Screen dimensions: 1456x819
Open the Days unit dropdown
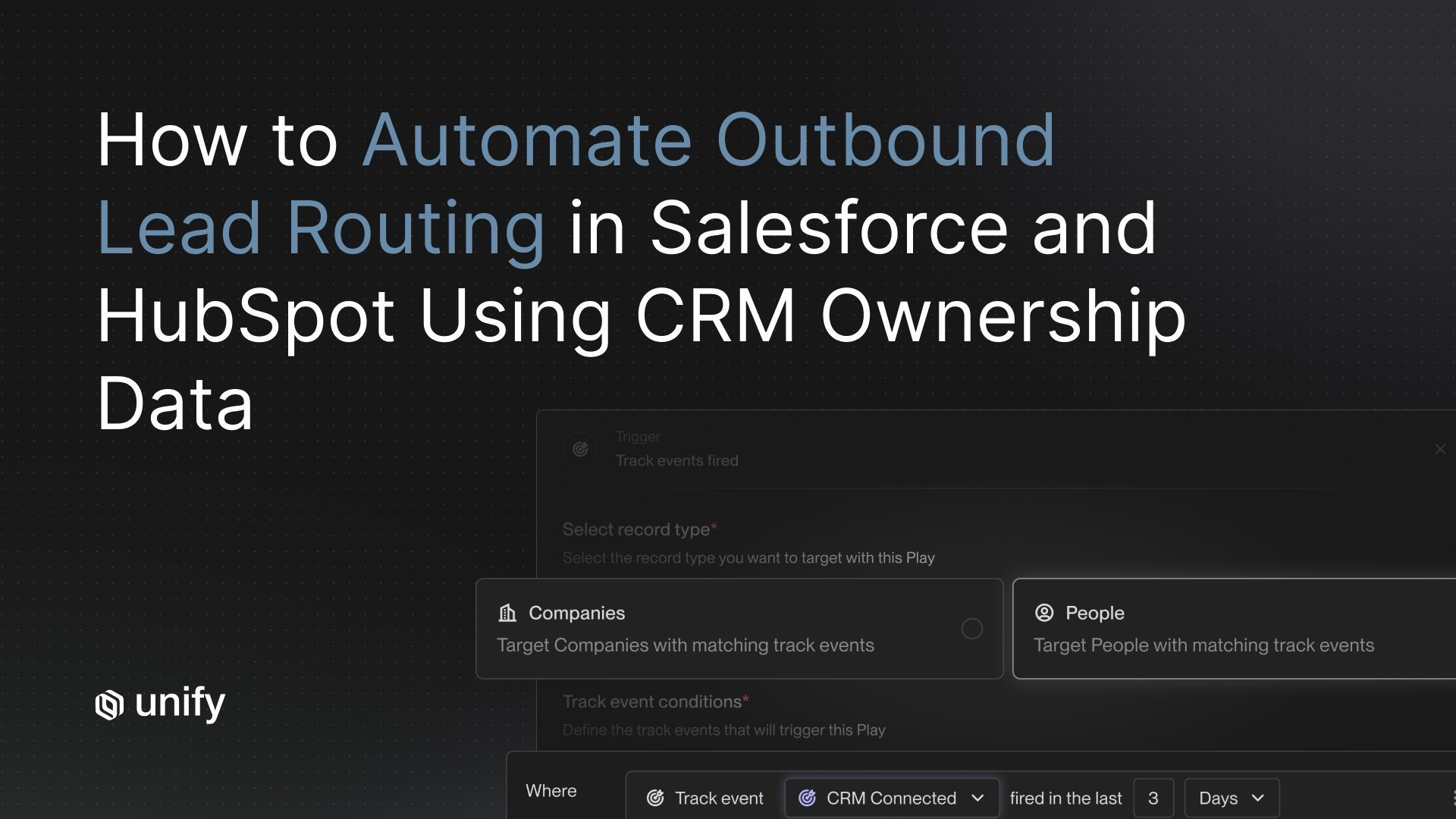(1232, 798)
